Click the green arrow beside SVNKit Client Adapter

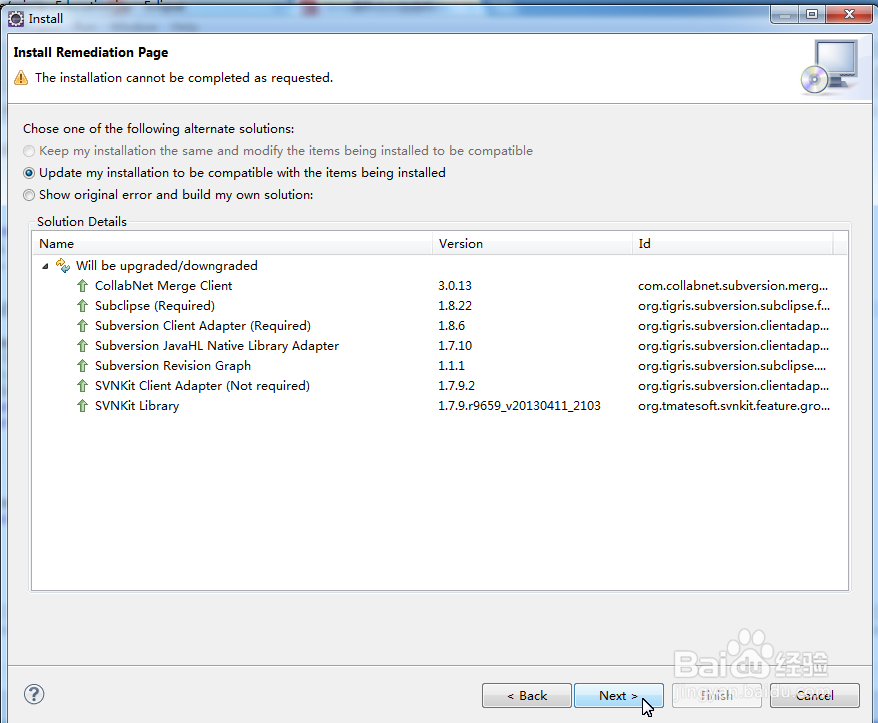(82, 386)
